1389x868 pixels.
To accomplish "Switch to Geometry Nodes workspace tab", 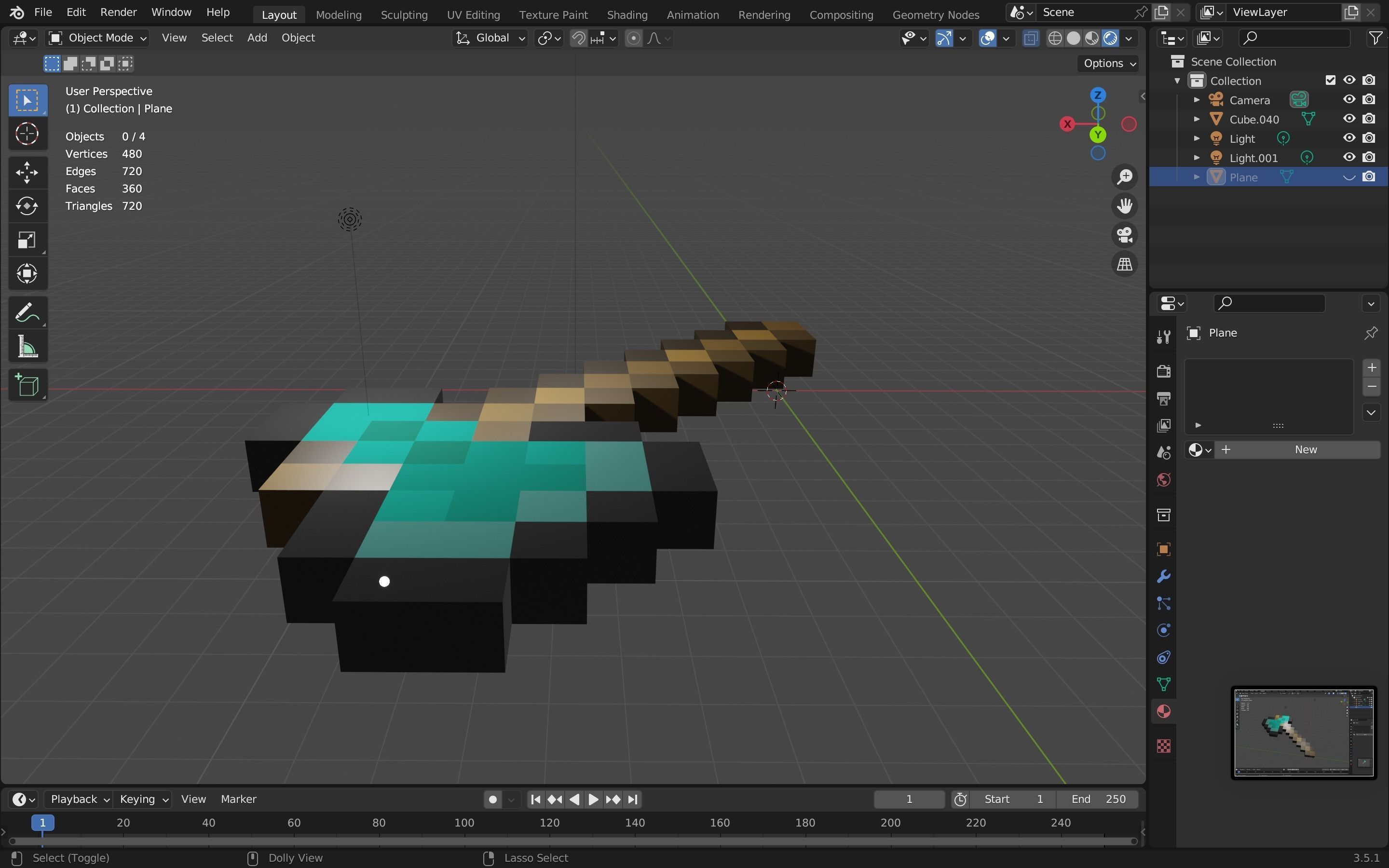I will coord(936,14).
